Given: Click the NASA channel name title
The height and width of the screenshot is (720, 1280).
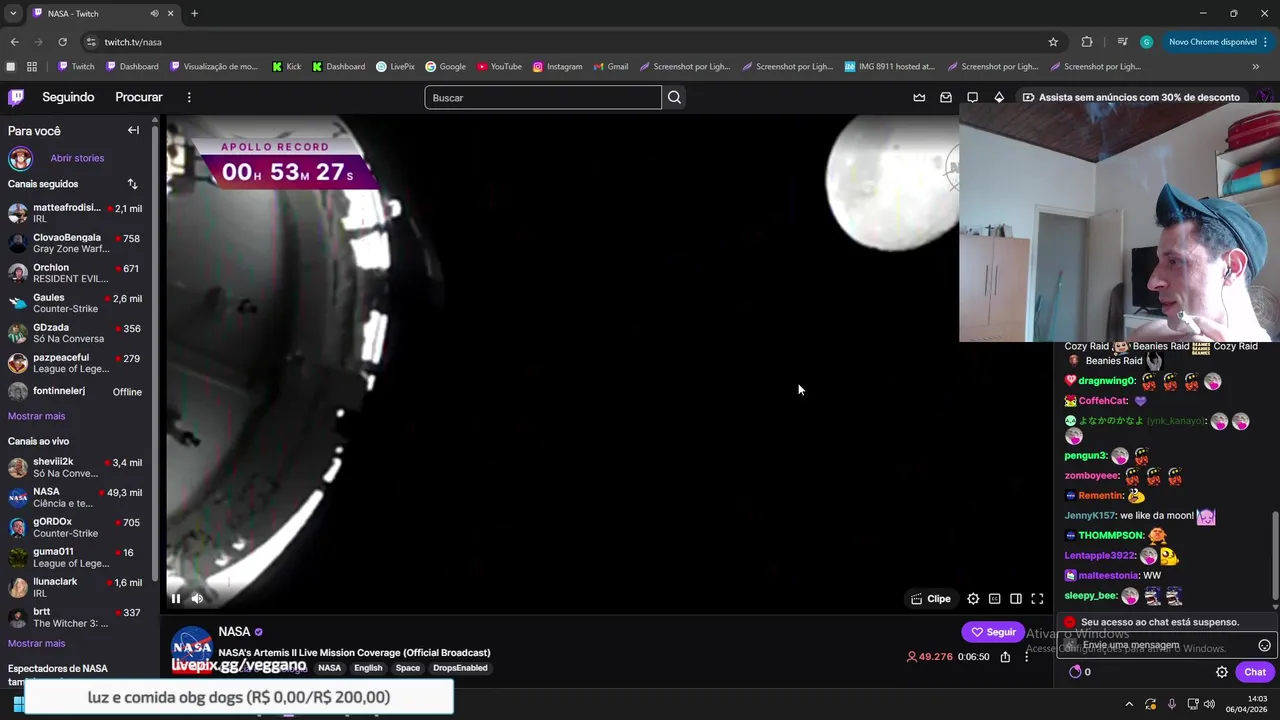Looking at the screenshot, I should click(x=234, y=632).
